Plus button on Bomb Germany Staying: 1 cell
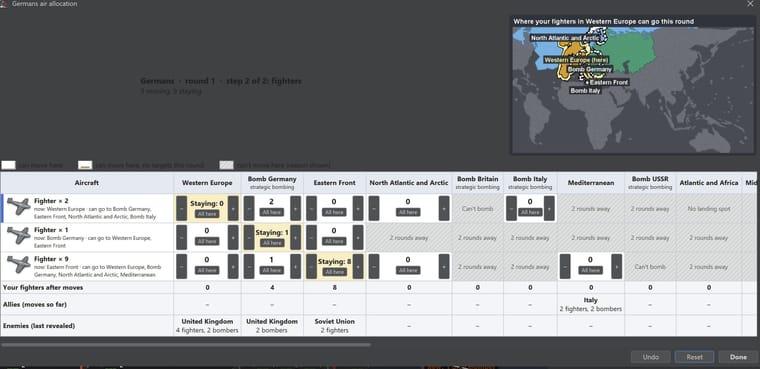 tap(295, 238)
